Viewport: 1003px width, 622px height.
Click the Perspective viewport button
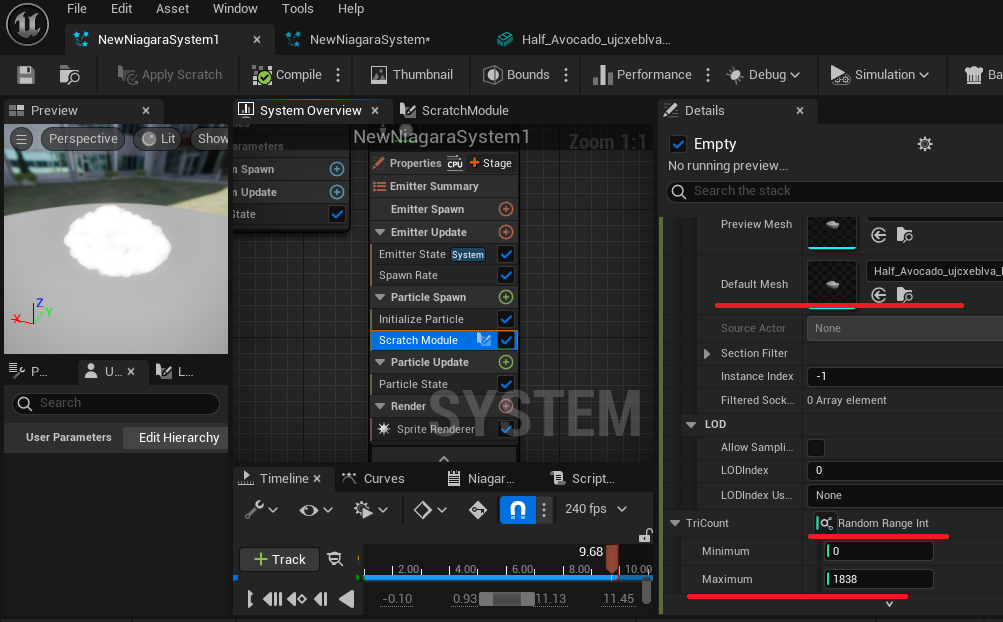[x=83, y=139]
